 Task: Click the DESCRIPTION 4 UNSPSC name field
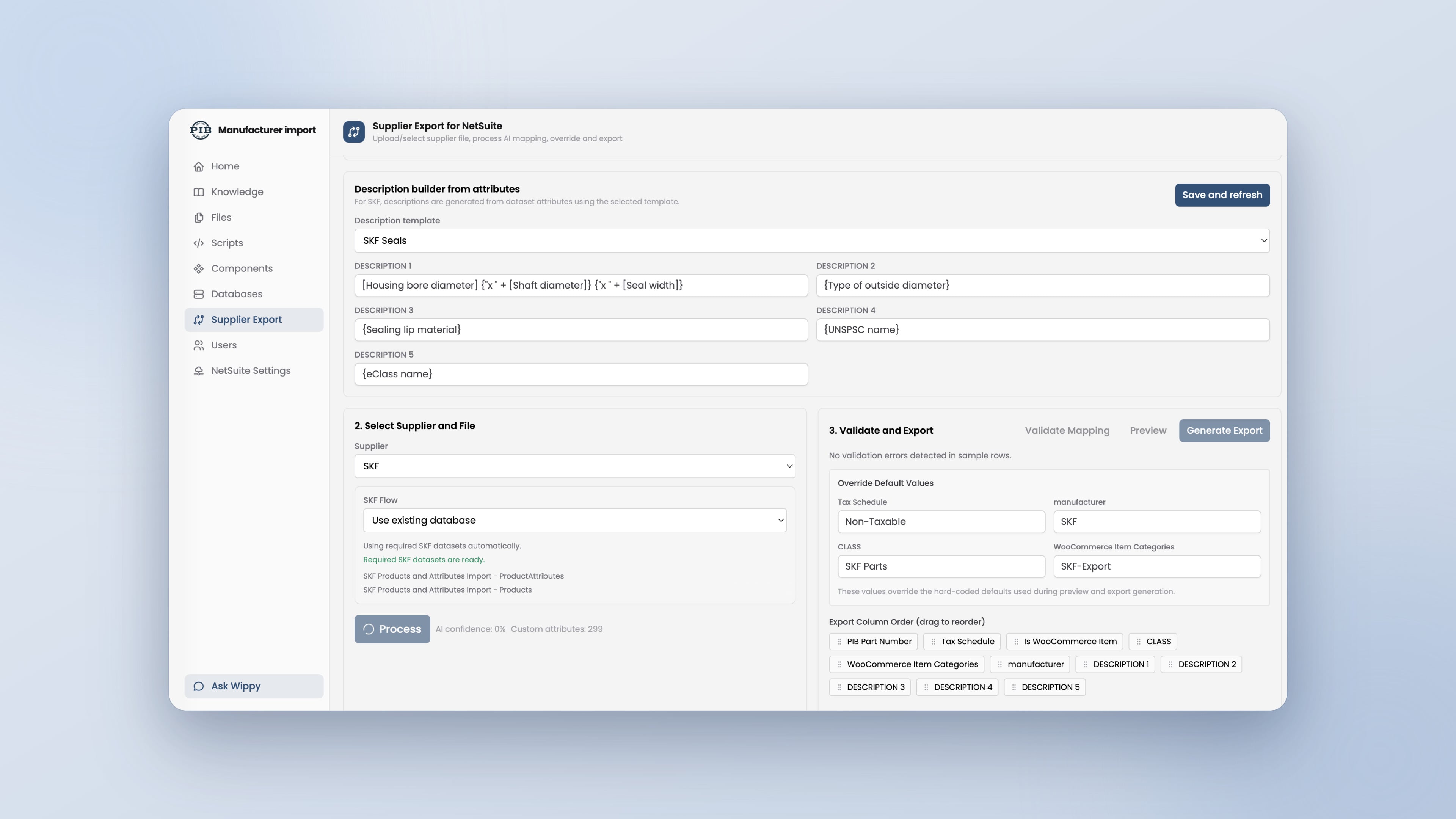coord(1043,330)
